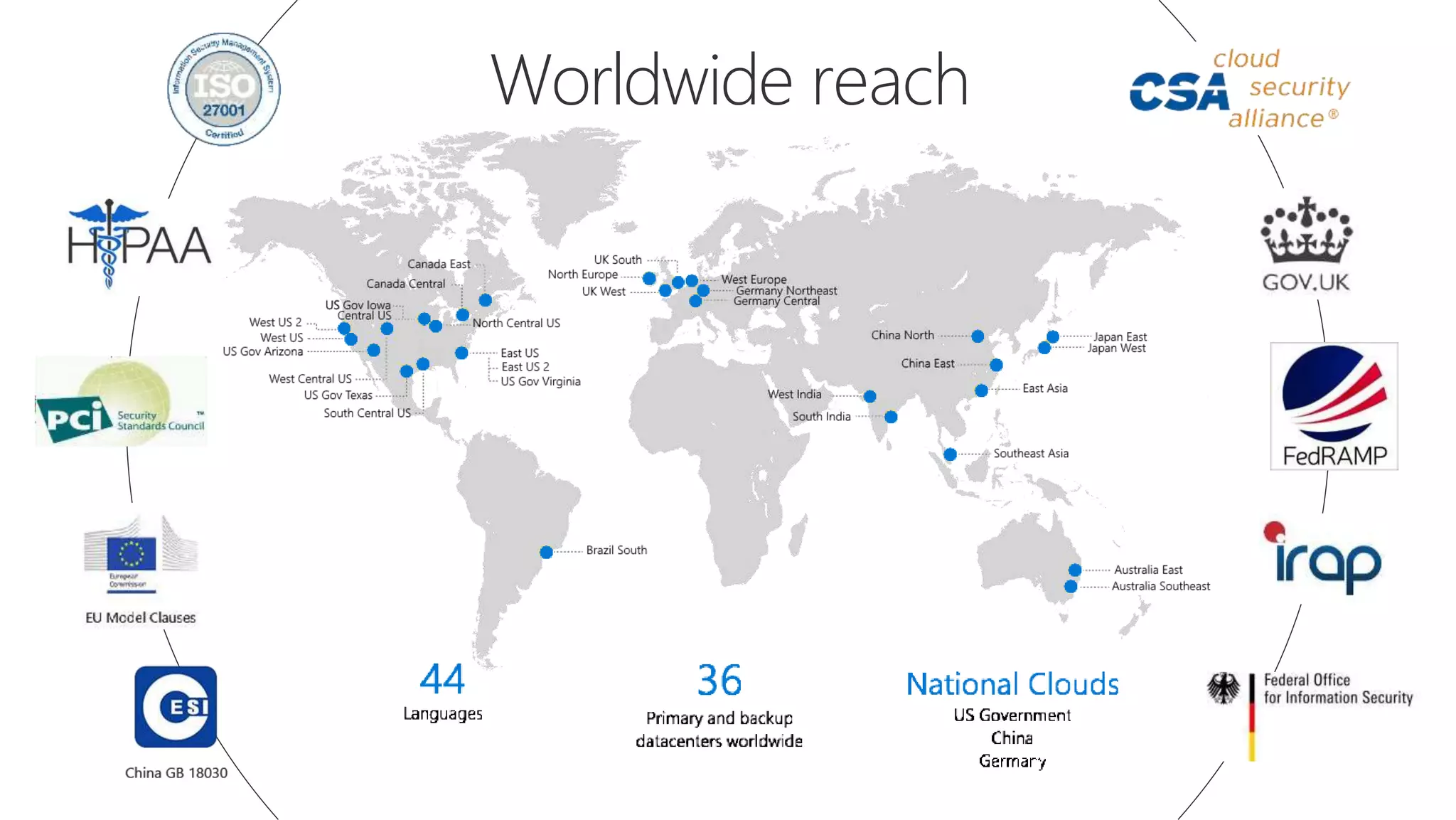Click the Worldwide reach title
This screenshot has width=1456, height=820.
coord(729,80)
